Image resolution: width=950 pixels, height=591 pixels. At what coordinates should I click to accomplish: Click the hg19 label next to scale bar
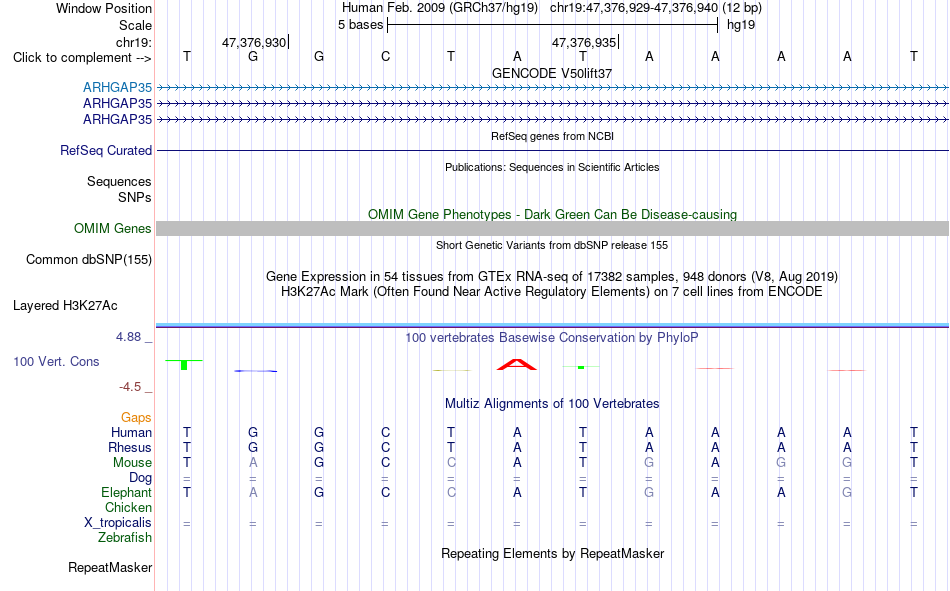pyautogui.click(x=741, y=25)
